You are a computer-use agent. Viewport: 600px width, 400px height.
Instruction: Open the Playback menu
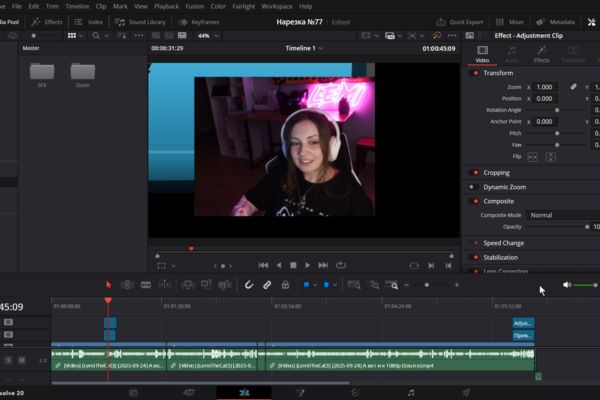tap(166, 6)
